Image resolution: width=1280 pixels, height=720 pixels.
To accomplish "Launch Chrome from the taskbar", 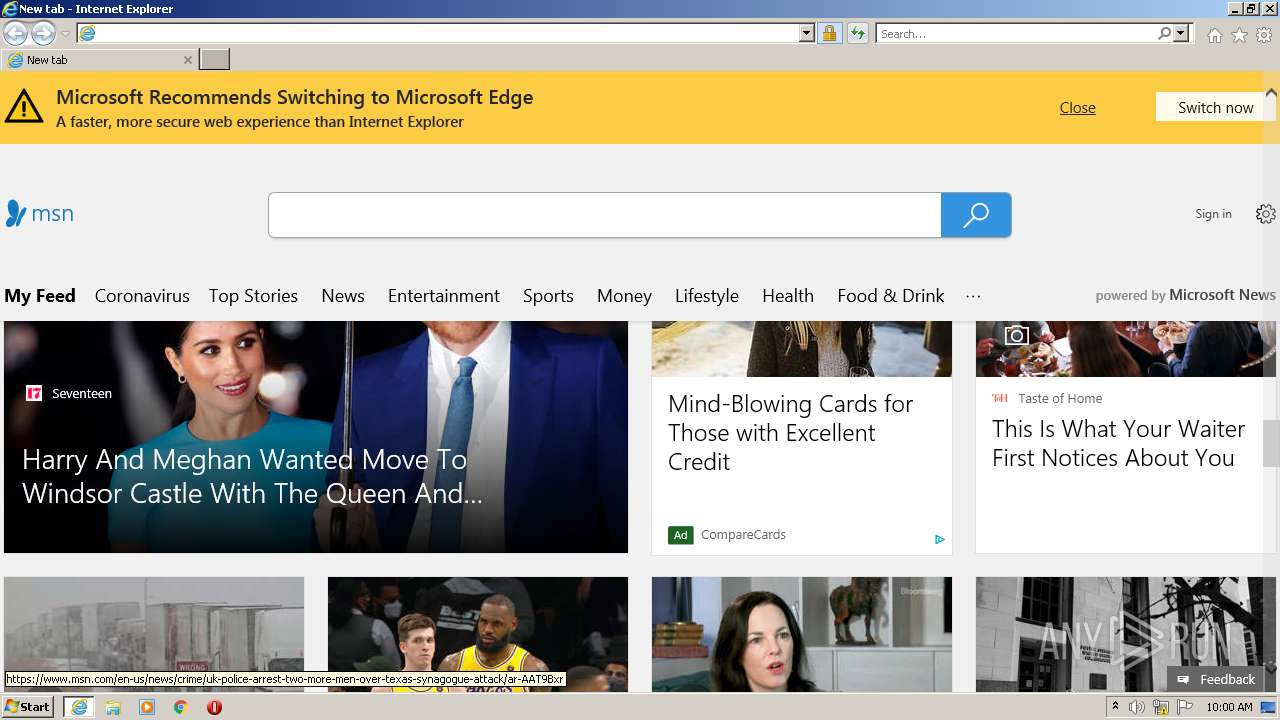I will point(181,707).
